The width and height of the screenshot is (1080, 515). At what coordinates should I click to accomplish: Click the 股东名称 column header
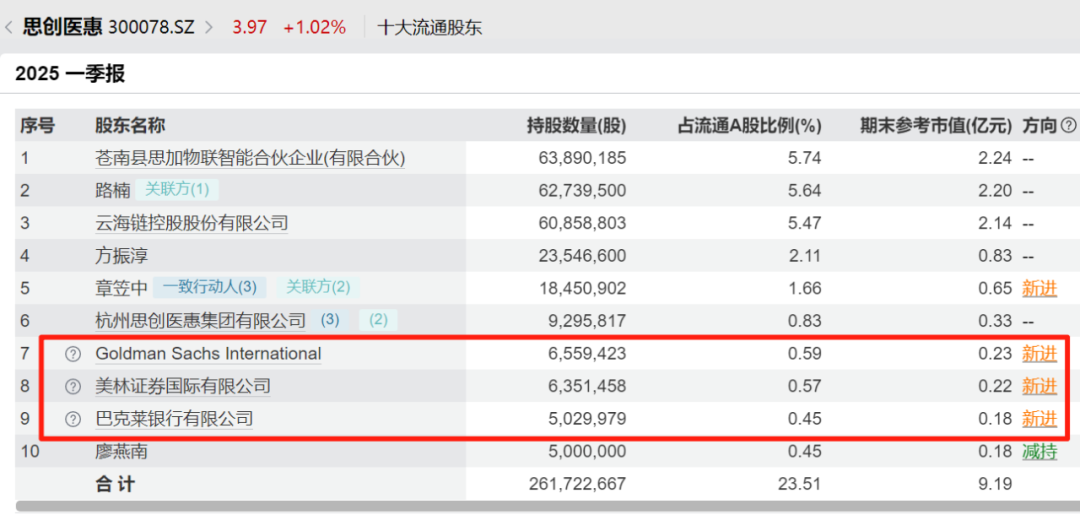pos(129,125)
